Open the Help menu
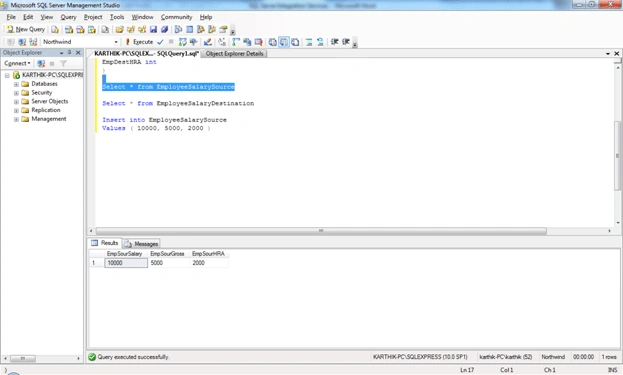This screenshot has height=375, width=623. tap(206, 17)
